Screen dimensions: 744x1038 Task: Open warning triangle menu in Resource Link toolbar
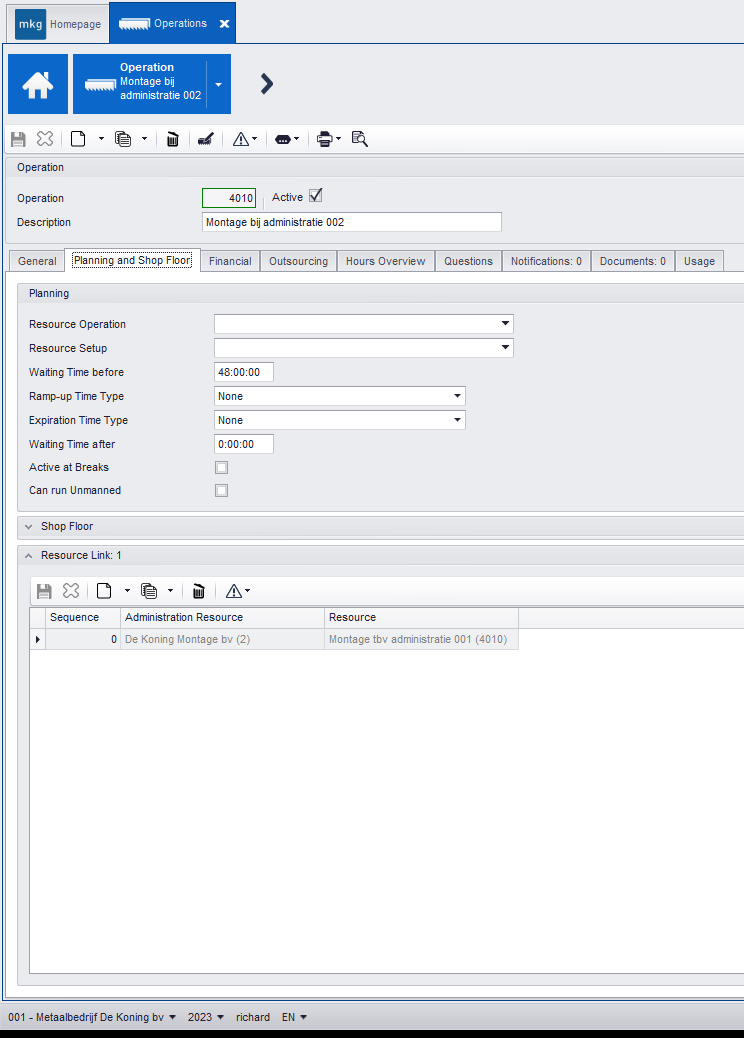(x=238, y=591)
